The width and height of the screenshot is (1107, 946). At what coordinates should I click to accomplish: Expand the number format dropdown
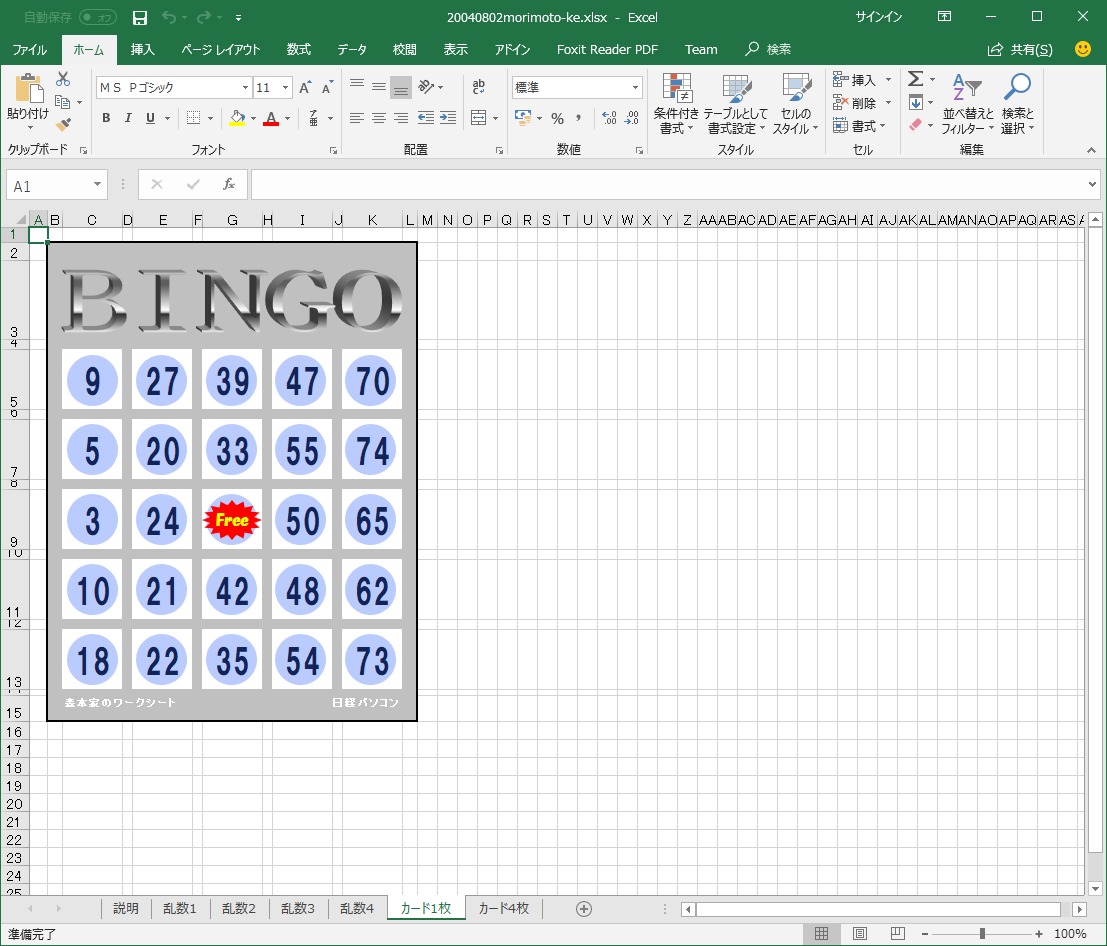pos(634,88)
